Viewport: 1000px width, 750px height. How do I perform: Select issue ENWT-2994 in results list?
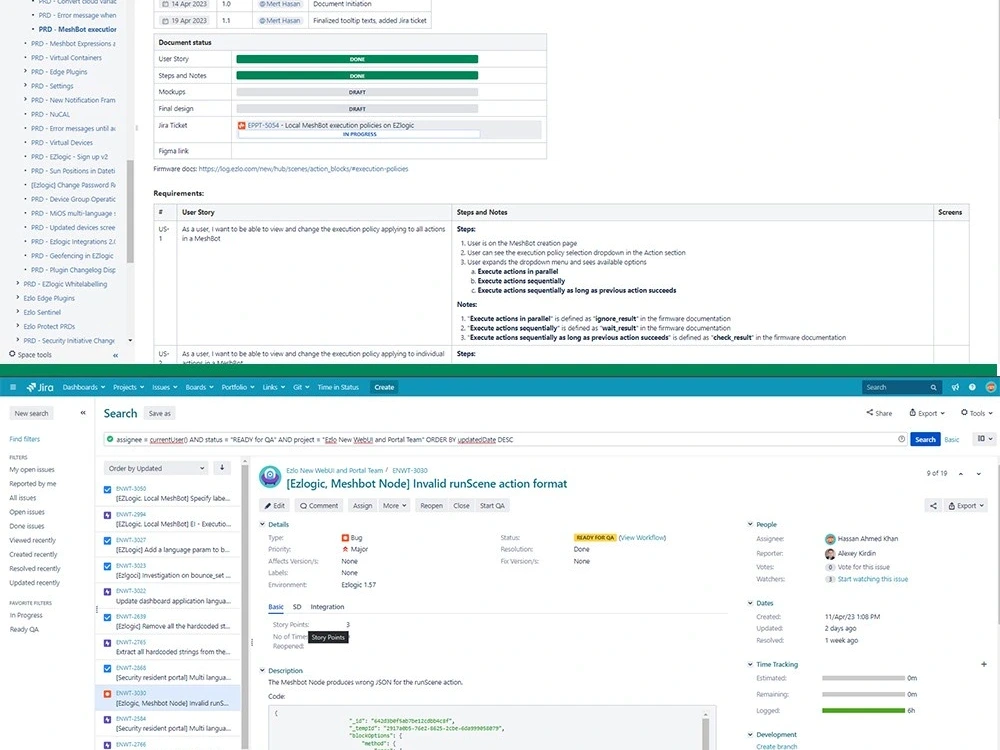(x=168, y=519)
